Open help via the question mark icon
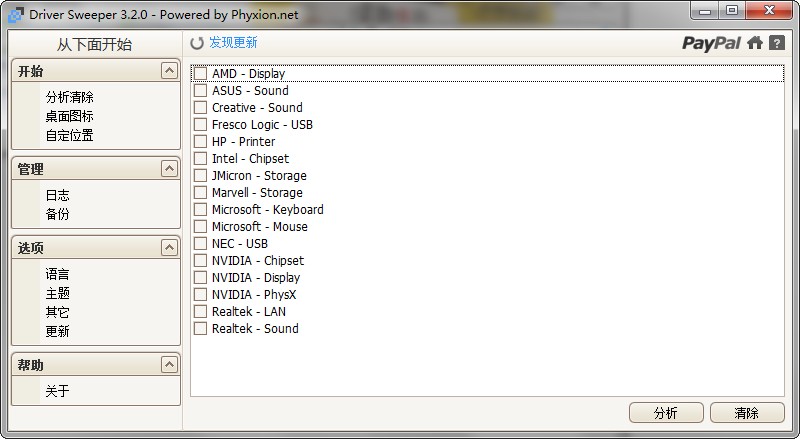This screenshot has height=439, width=800. click(x=776, y=43)
